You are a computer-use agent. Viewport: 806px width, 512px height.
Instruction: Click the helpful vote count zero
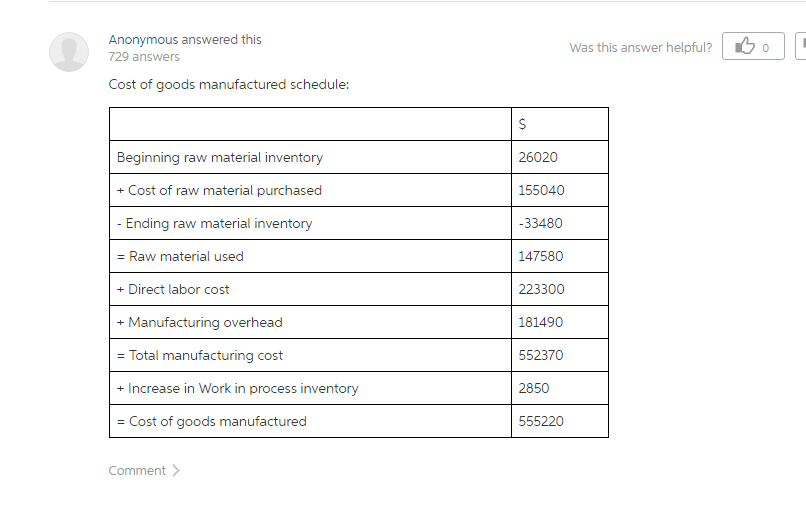(x=765, y=48)
